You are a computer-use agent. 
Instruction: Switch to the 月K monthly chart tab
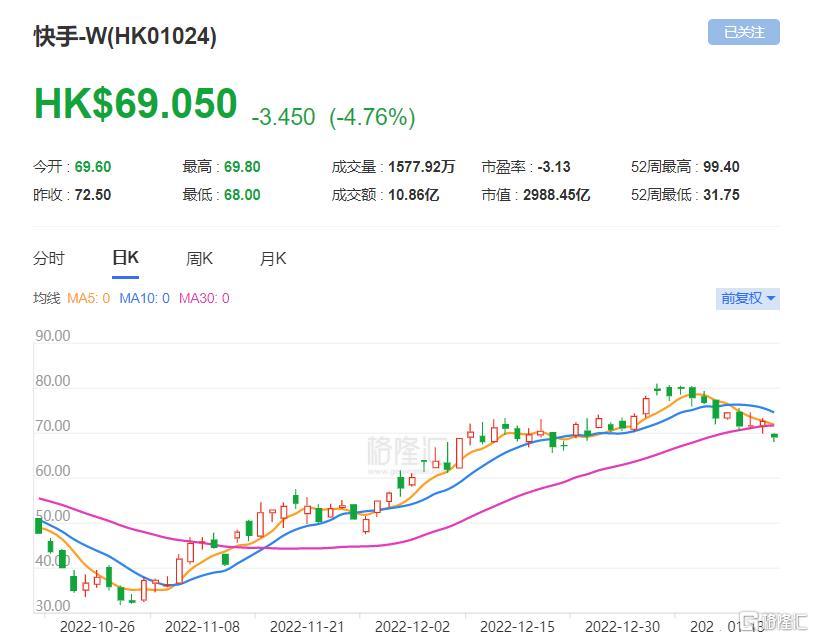coord(273,258)
